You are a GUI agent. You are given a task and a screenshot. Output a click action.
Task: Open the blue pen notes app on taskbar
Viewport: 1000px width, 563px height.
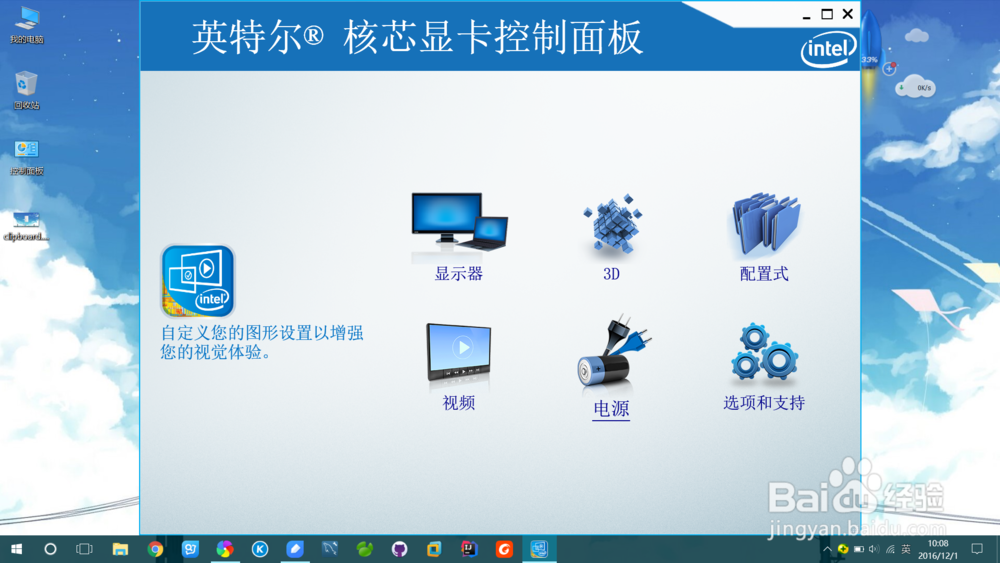(295, 549)
